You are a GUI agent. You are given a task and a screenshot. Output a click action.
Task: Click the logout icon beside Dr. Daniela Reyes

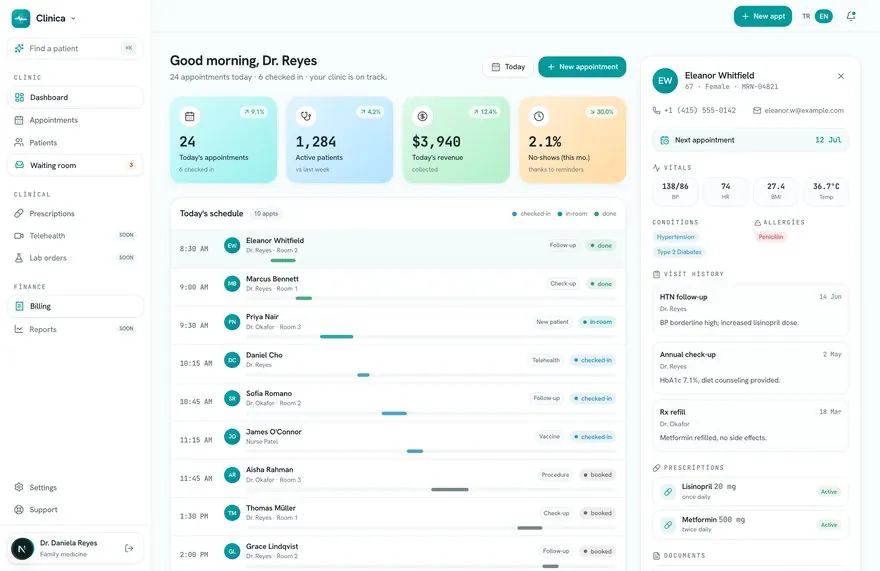click(x=129, y=549)
